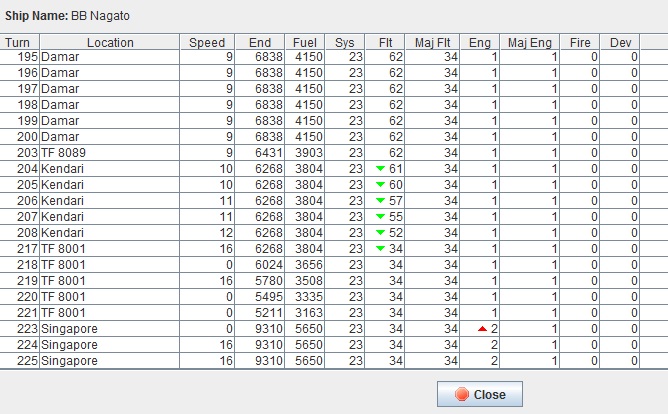Image resolution: width=668 pixels, height=414 pixels.
Task: Select Singapore location in turn 223 row
Action: point(109,328)
